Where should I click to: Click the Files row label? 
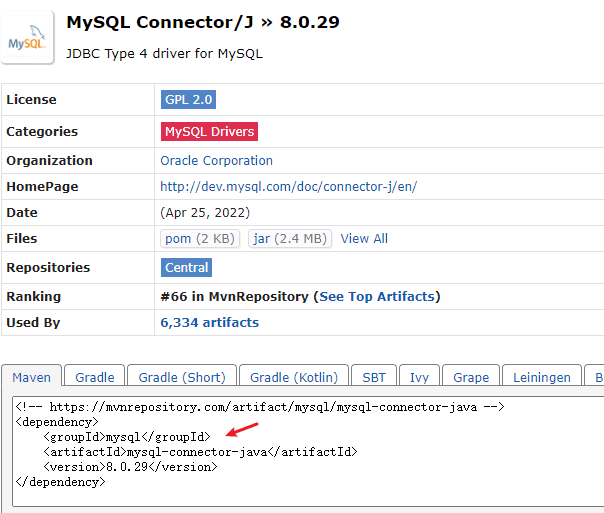tap(22, 238)
